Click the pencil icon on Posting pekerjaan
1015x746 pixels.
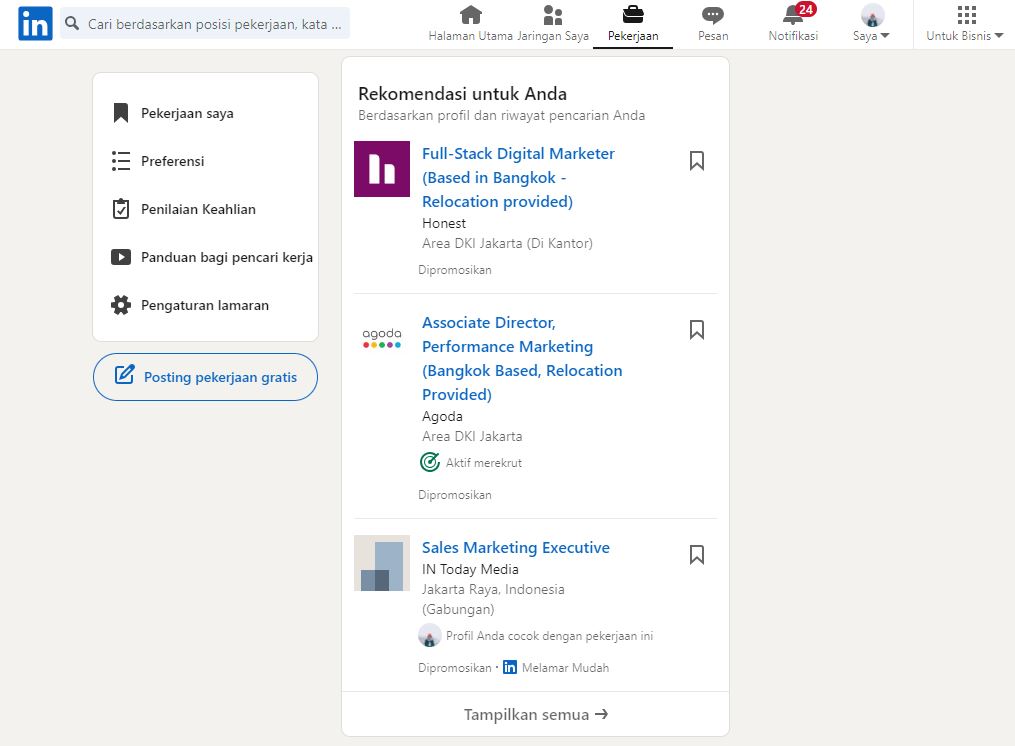click(124, 375)
